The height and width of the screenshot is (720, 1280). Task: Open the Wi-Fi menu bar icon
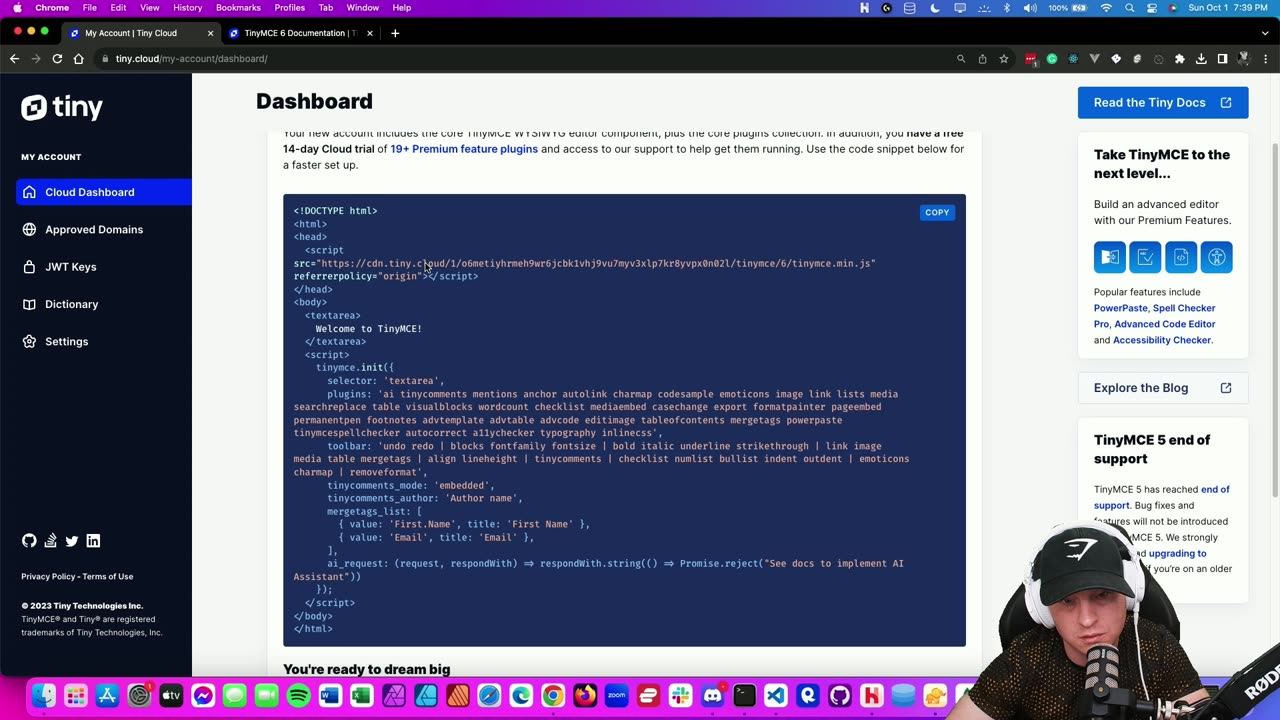point(1106,8)
